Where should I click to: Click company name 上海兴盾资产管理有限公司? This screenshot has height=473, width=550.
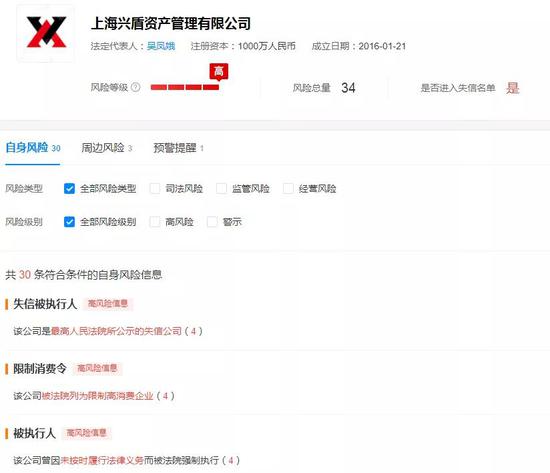(171, 24)
